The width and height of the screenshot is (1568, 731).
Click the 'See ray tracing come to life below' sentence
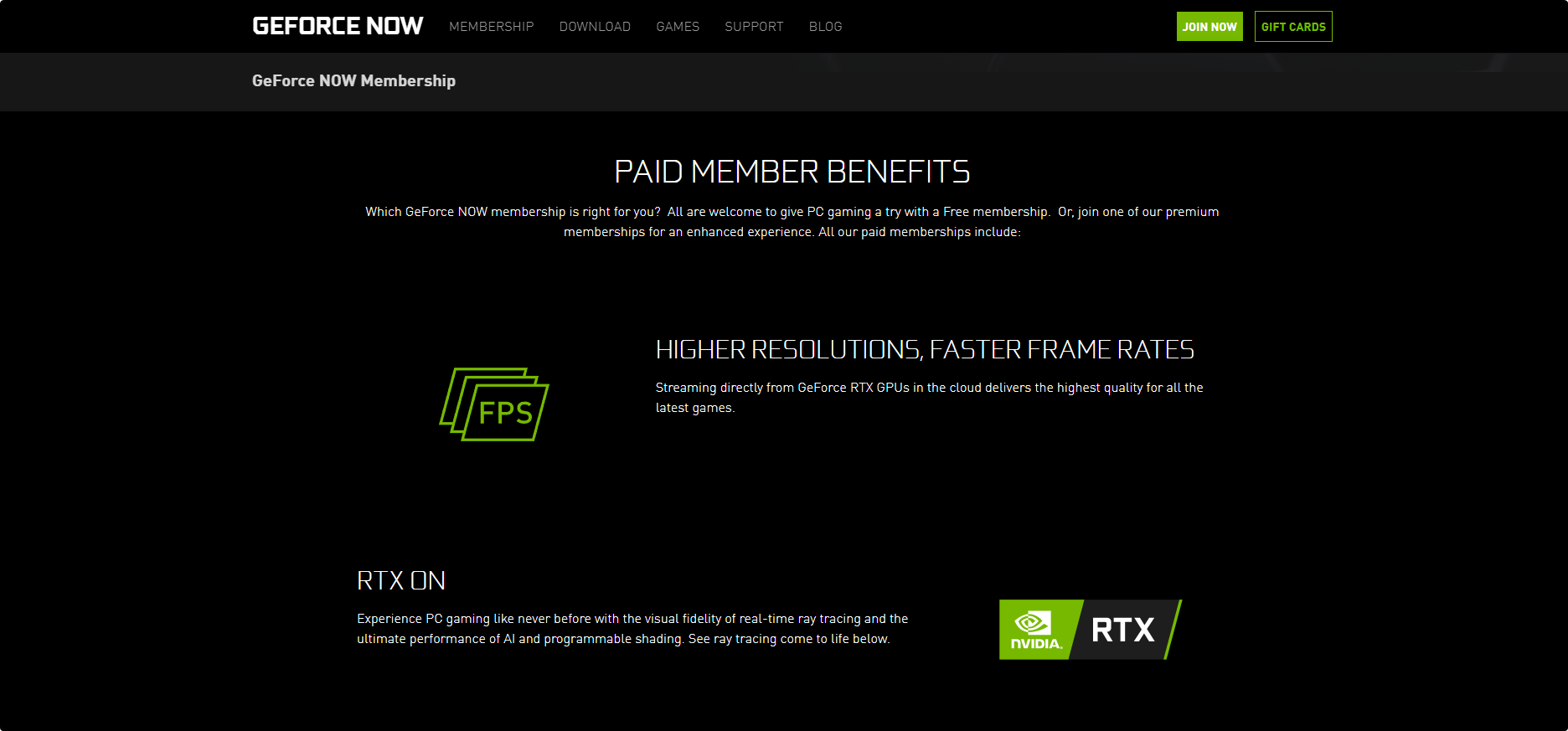pyautogui.click(x=788, y=639)
